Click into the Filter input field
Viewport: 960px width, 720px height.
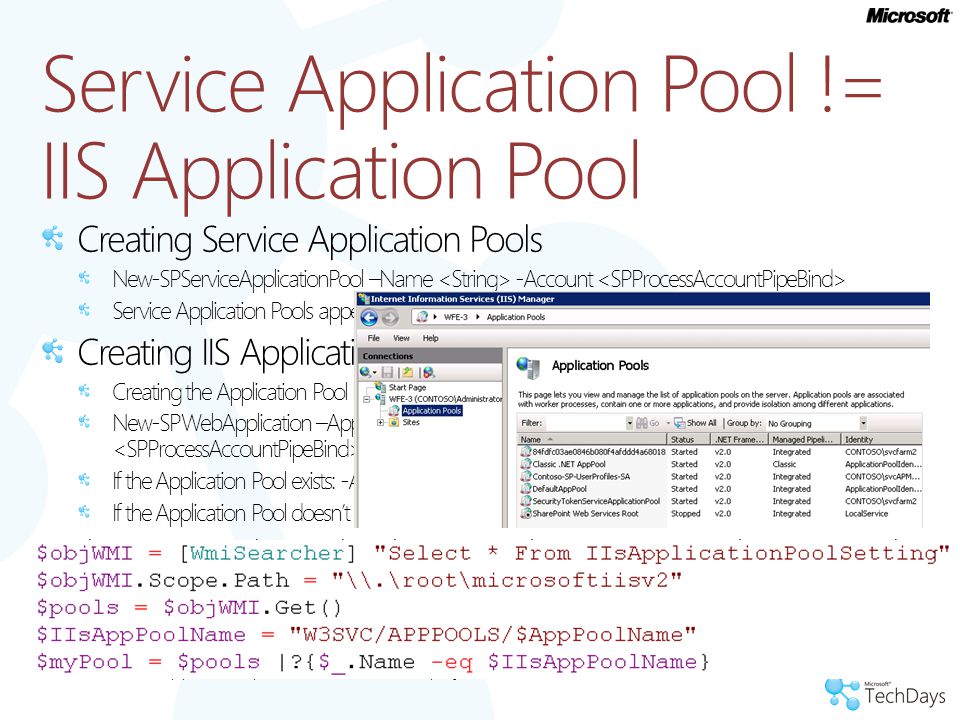[585, 423]
